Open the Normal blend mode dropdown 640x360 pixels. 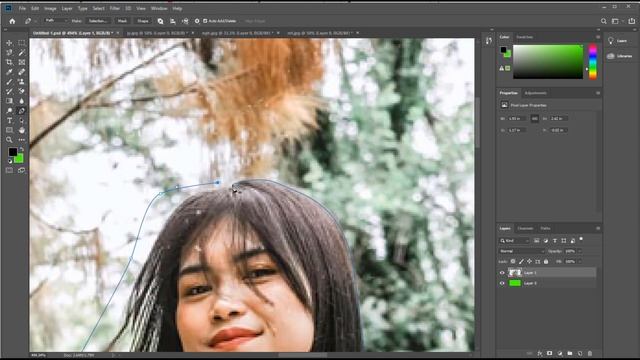(522, 251)
